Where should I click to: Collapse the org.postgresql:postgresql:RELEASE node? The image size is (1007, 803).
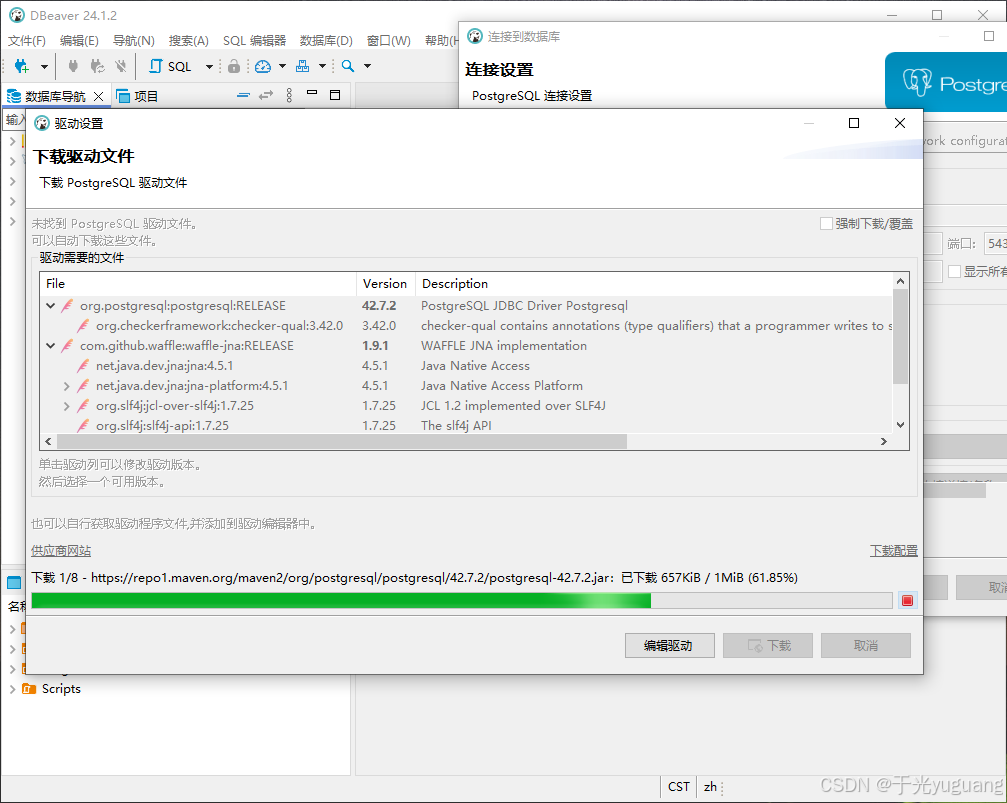pos(51,306)
